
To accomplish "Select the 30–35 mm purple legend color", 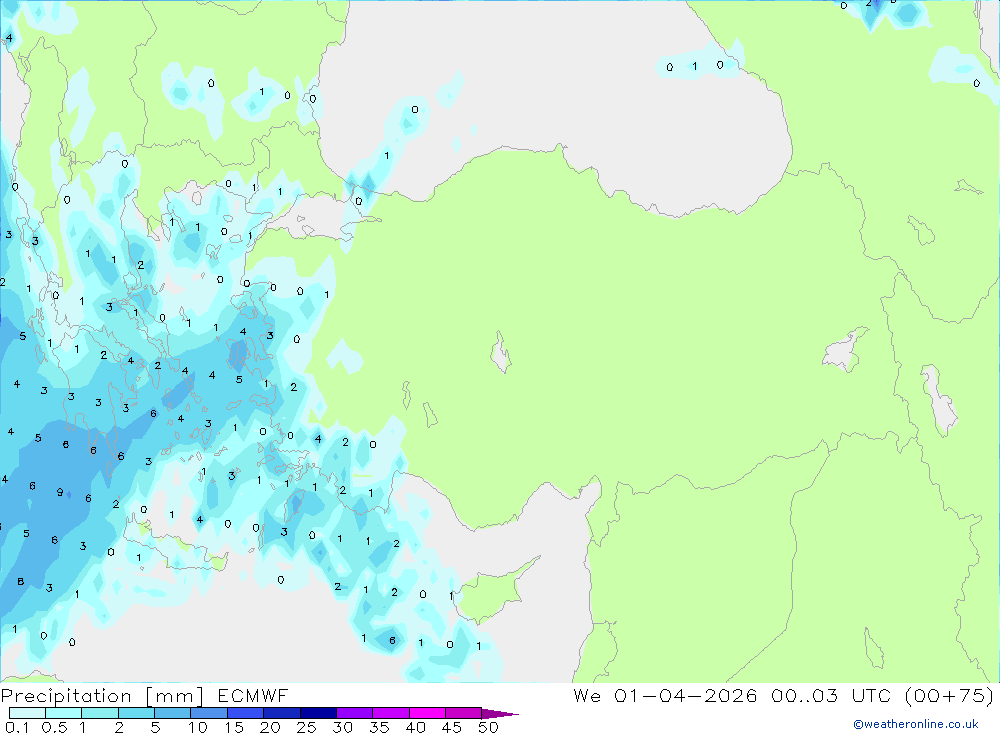I will coord(355,713).
